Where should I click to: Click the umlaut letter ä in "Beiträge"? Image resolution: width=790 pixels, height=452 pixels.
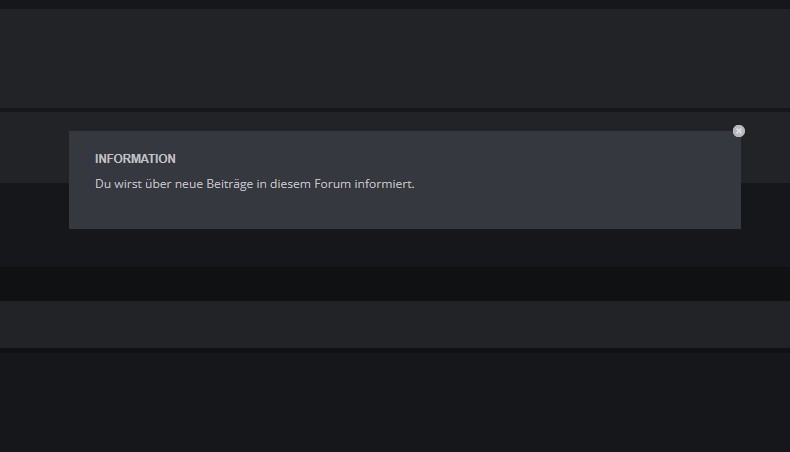pos(234,184)
